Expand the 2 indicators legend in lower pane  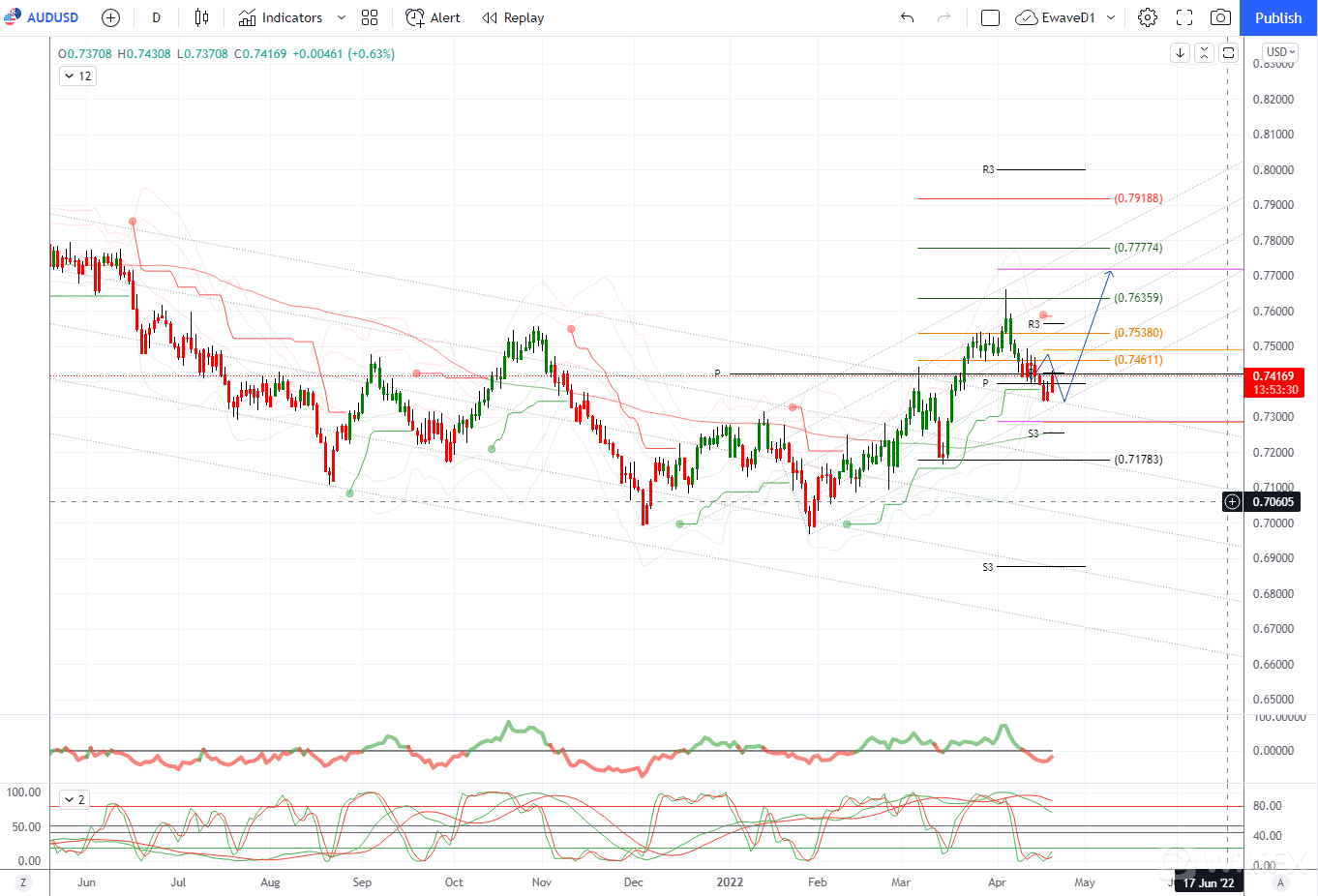[x=75, y=799]
